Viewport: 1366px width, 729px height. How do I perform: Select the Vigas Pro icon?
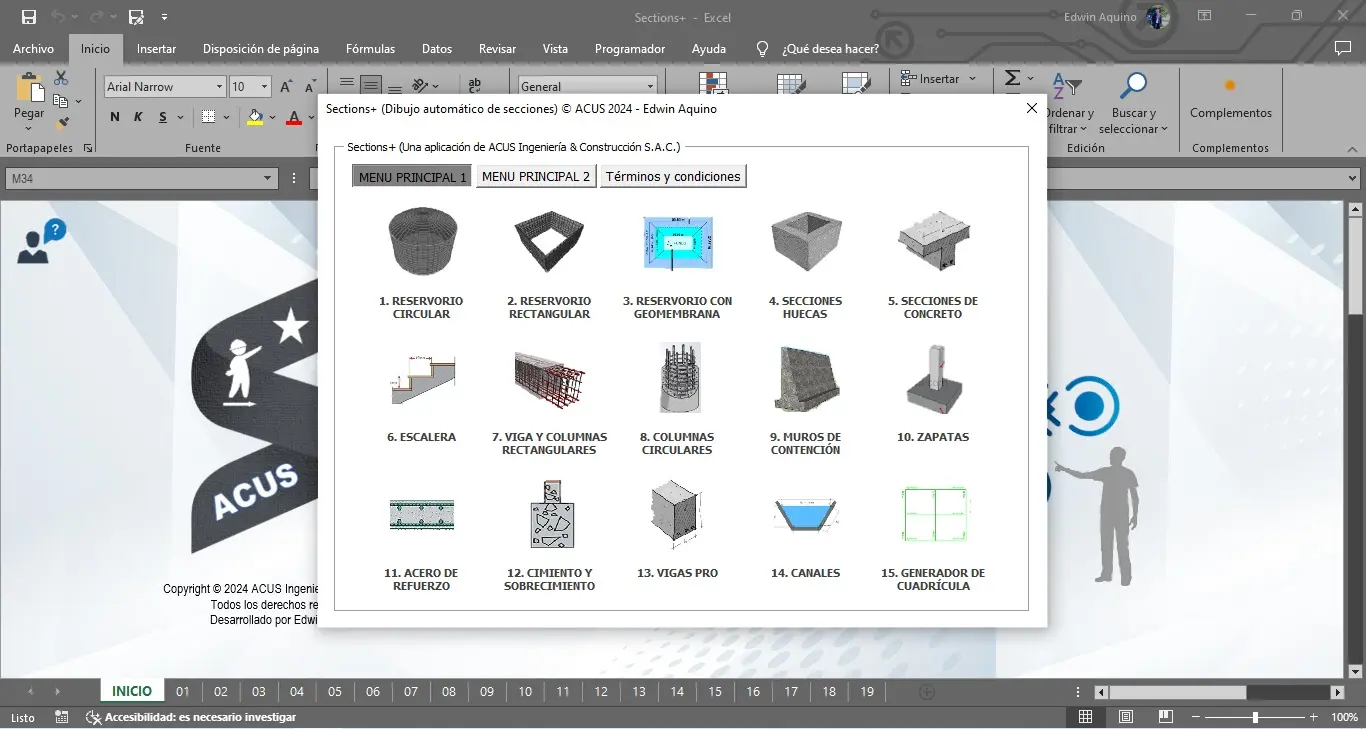point(677,514)
